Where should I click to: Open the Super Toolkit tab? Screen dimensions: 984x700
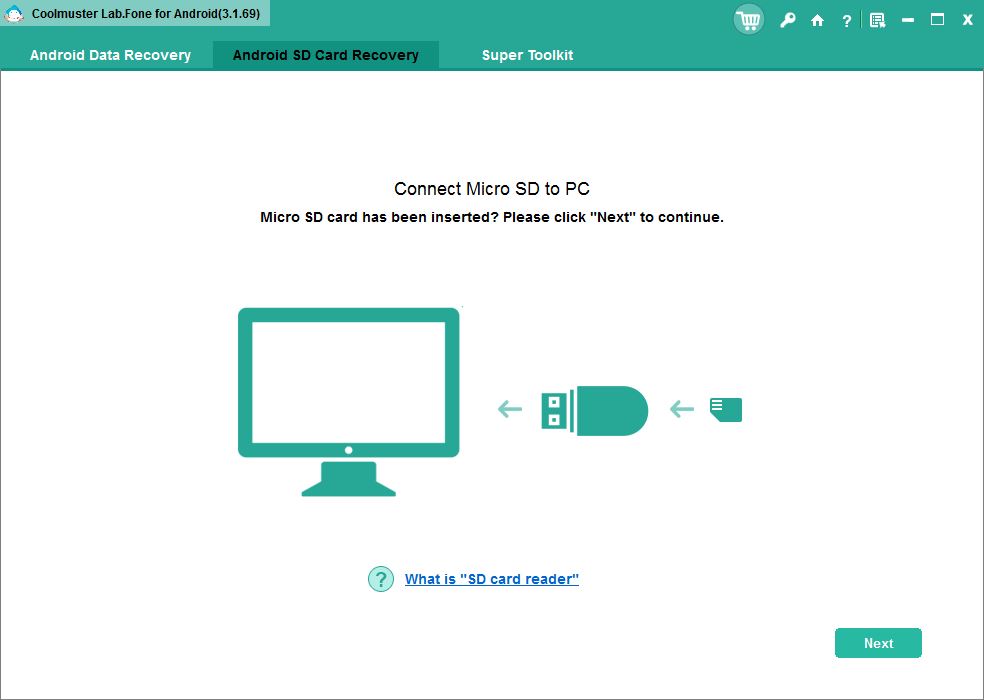(x=527, y=55)
